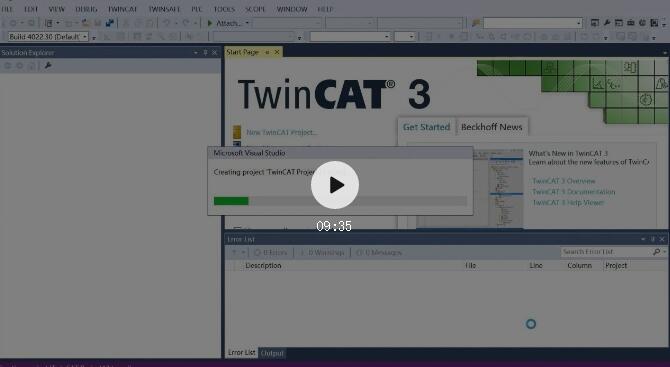This screenshot has width=670, height=367.
Task: Click the magnifier icon in Search Error List
Action: click(x=656, y=252)
